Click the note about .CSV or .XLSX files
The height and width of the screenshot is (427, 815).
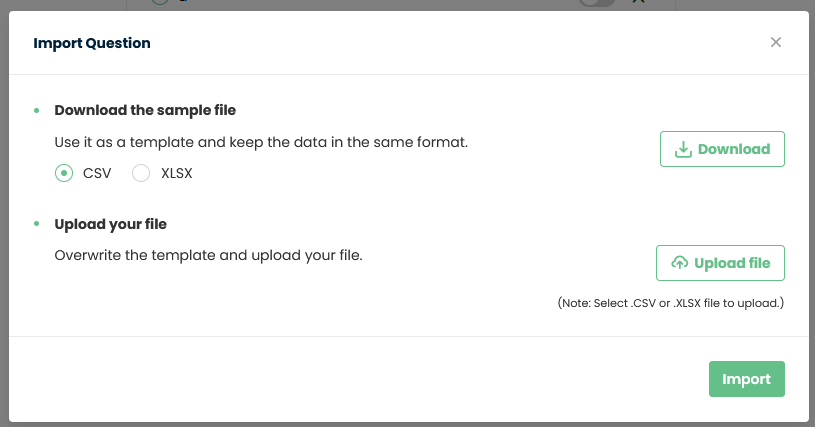(x=671, y=303)
